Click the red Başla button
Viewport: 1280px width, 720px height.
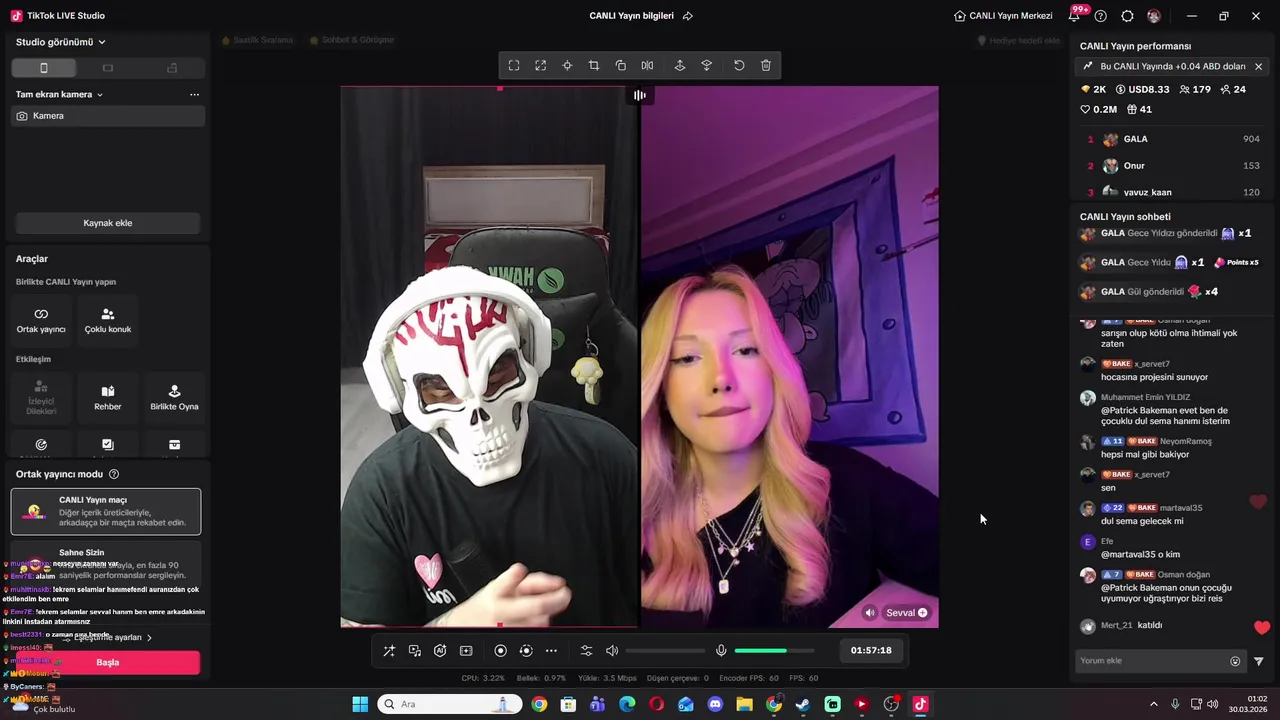pos(108,662)
